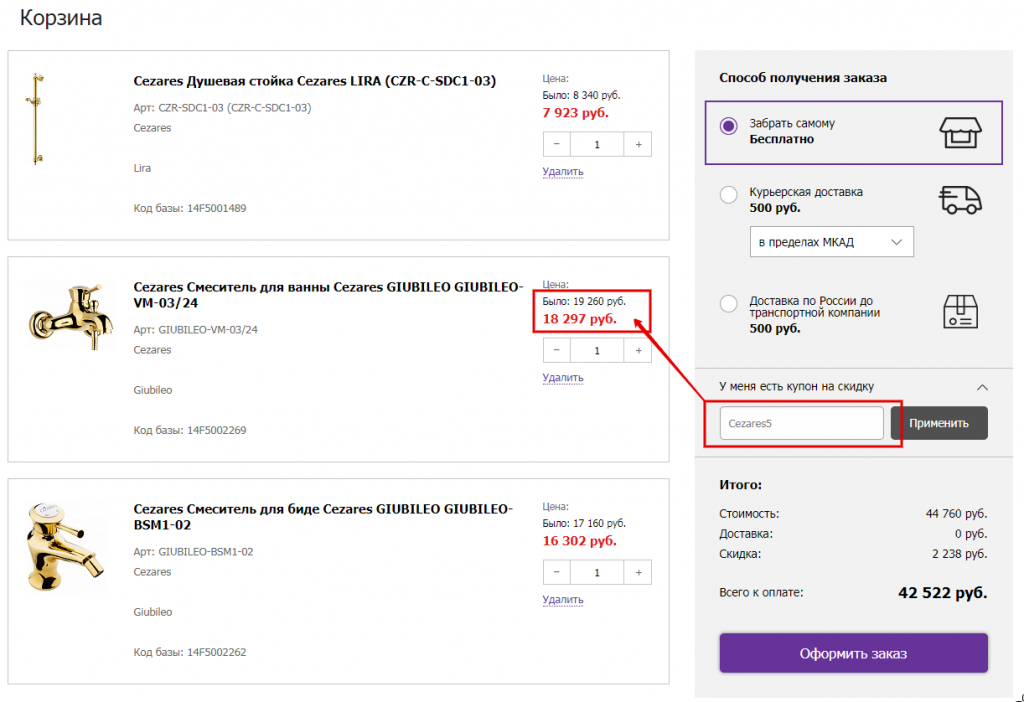Open the gold bath mixer product thumbnail
Screen dimensions: 1024x702
[x=71, y=315]
